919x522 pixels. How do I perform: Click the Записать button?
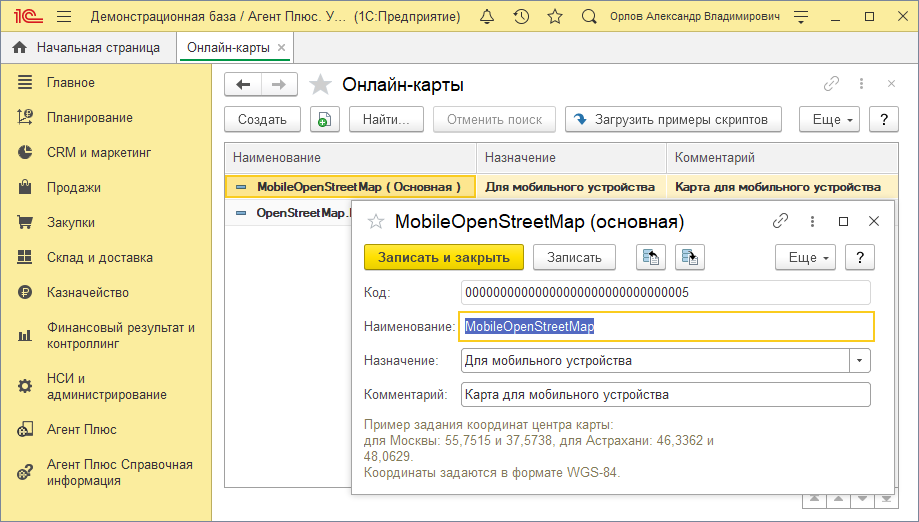coord(574,257)
